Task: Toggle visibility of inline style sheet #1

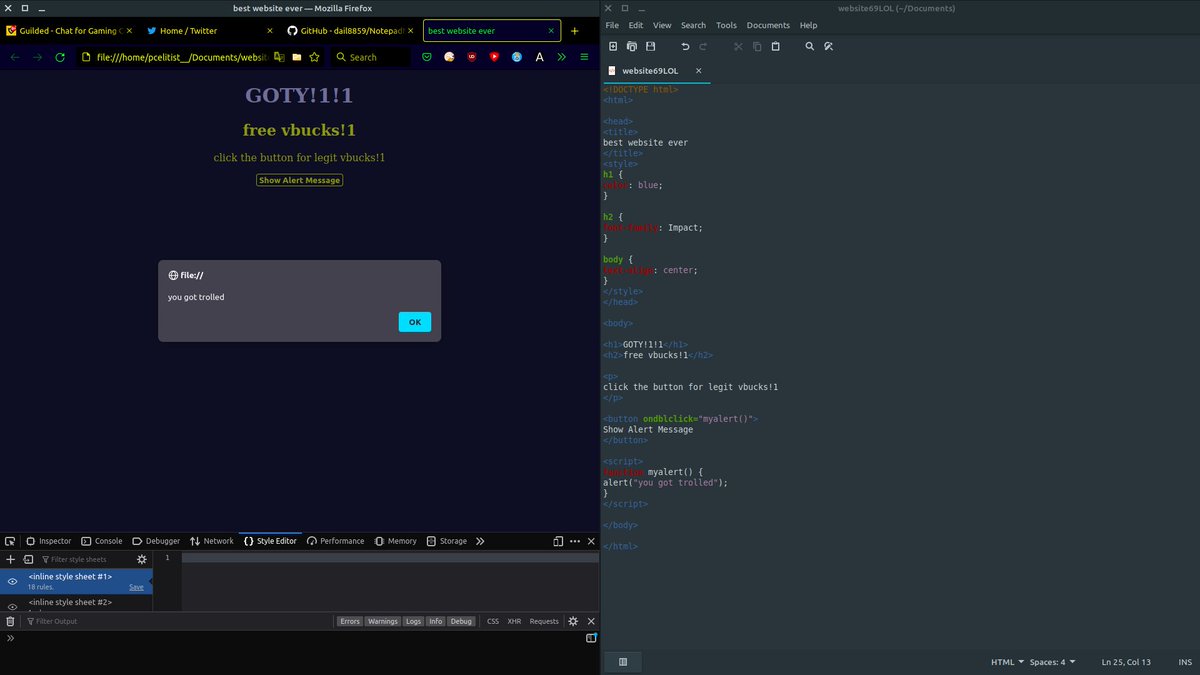Action: [x=12, y=581]
